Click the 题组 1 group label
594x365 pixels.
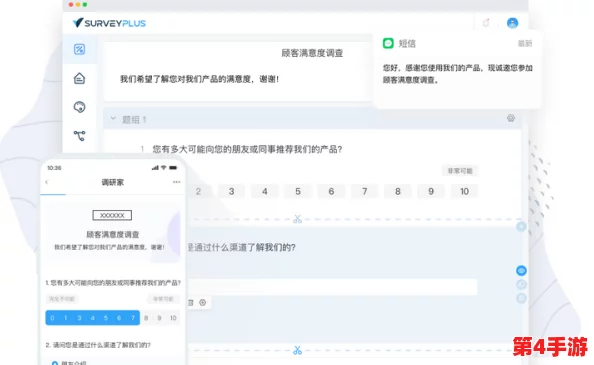pos(134,120)
